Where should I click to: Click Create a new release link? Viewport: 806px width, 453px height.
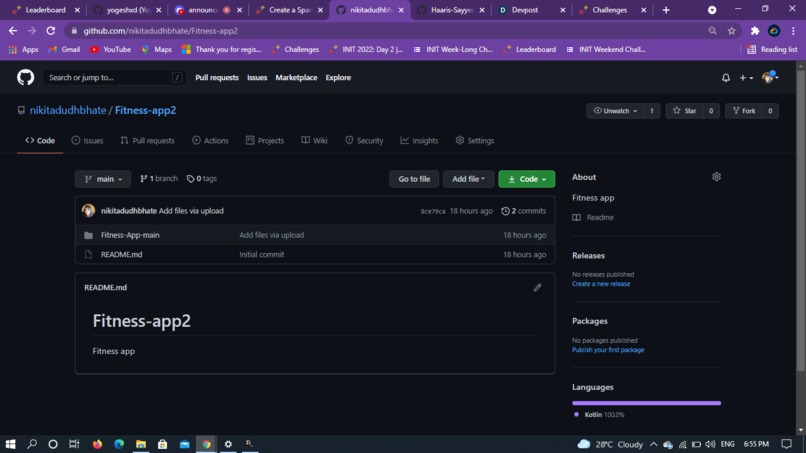tap(601, 284)
